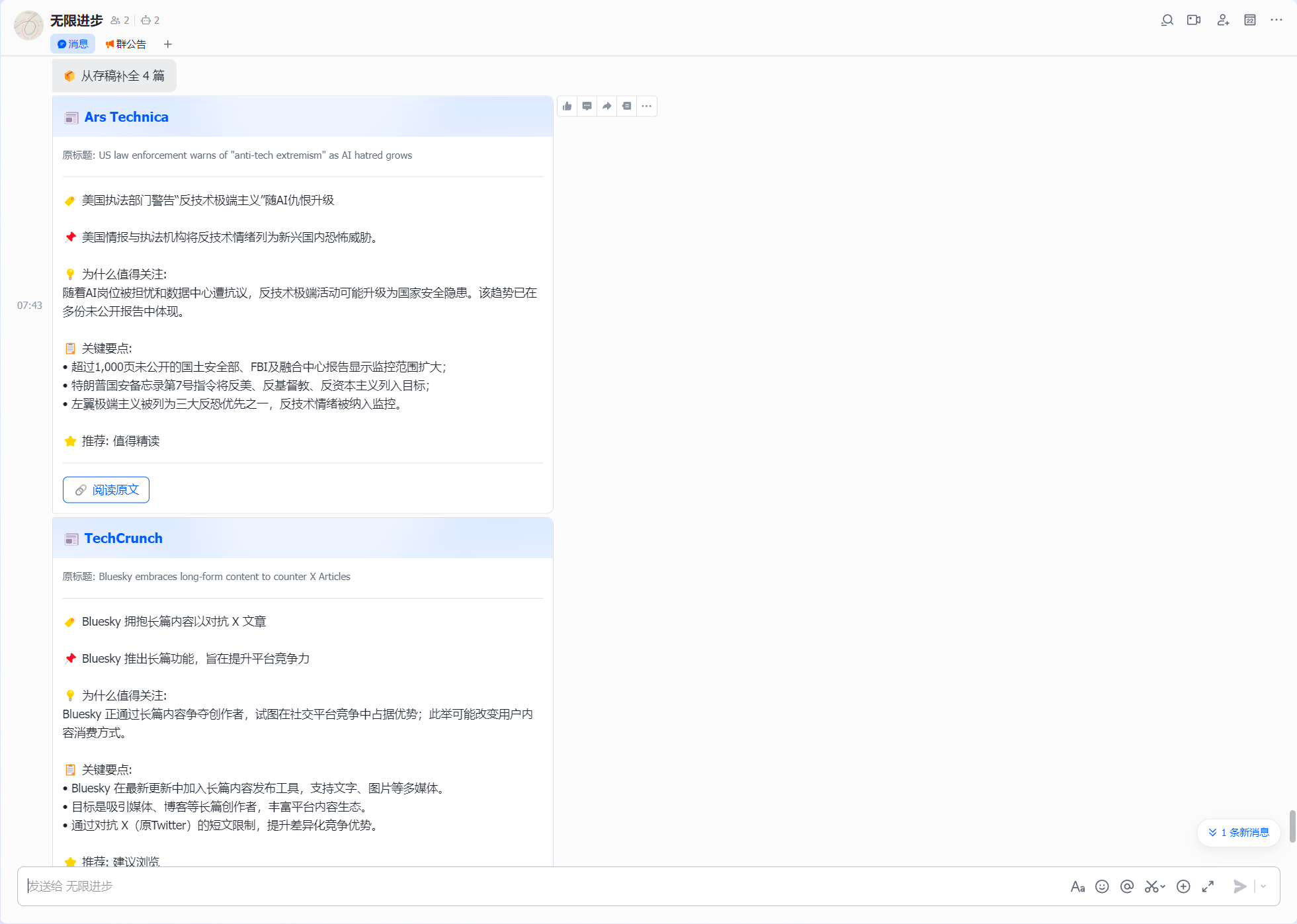The height and width of the screenshot is (924, 1297).
Task: Open the group calendar icon
Action: [x=1250, y=20]
